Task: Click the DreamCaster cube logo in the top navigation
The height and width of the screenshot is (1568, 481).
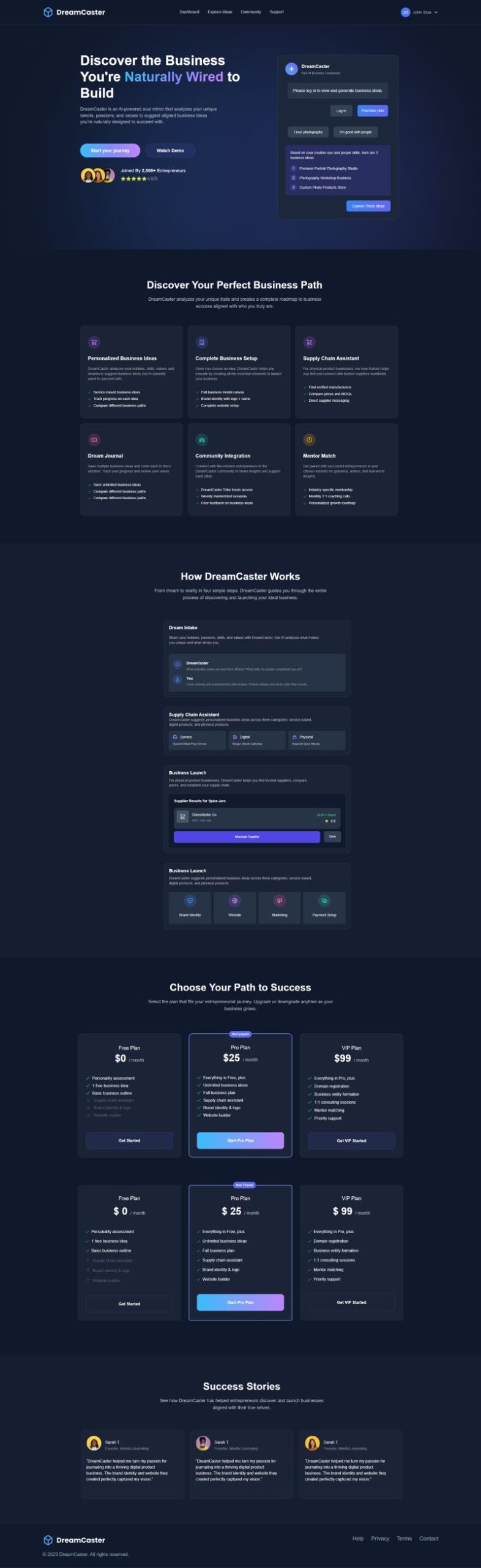Action: coord(48,12)
